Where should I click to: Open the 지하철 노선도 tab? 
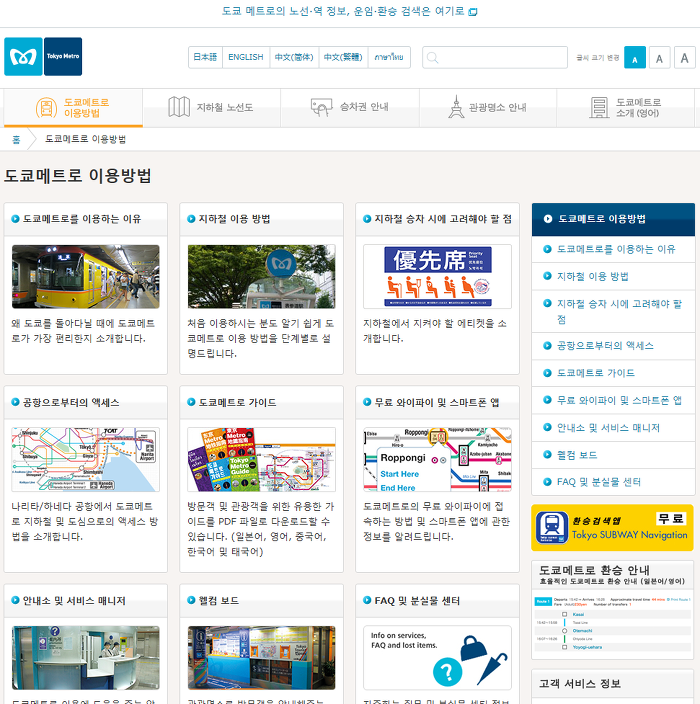[x=211, y=108]
